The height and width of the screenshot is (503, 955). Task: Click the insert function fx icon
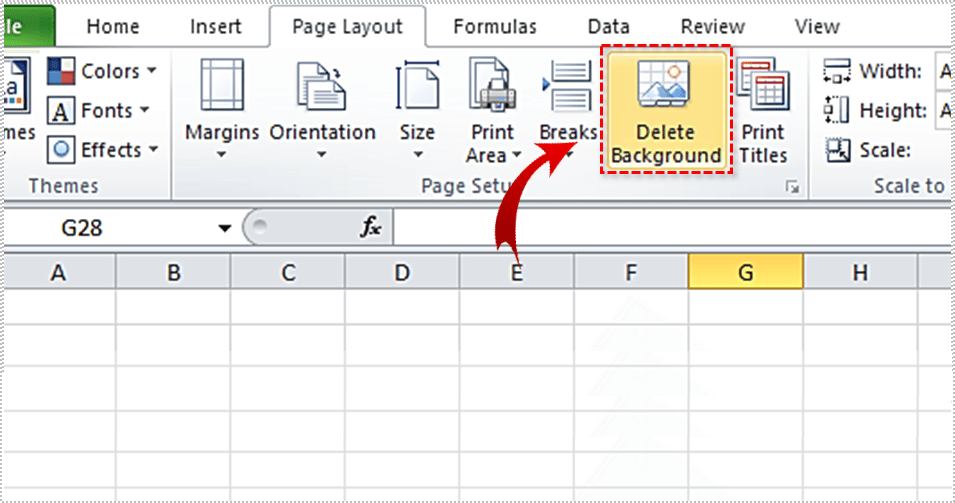click(x=371, y=228)
